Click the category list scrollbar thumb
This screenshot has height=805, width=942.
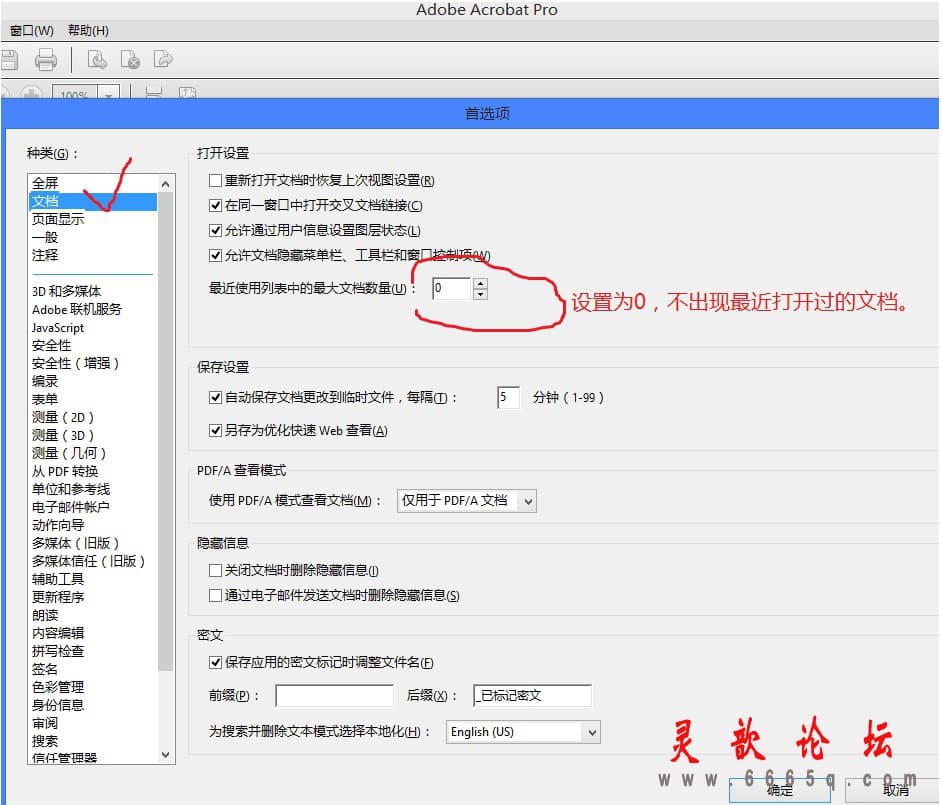coord(166,431)
